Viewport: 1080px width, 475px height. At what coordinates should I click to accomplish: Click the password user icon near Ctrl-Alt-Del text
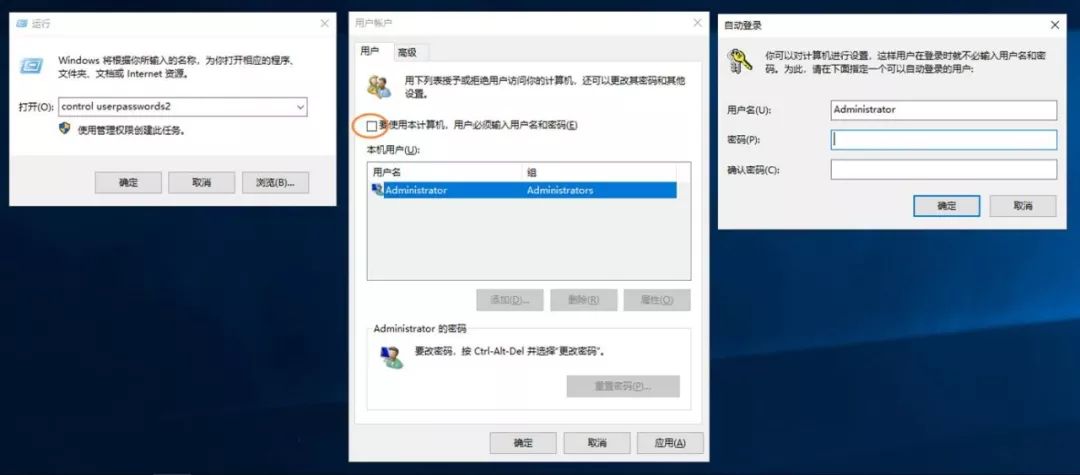click(392, 357)
